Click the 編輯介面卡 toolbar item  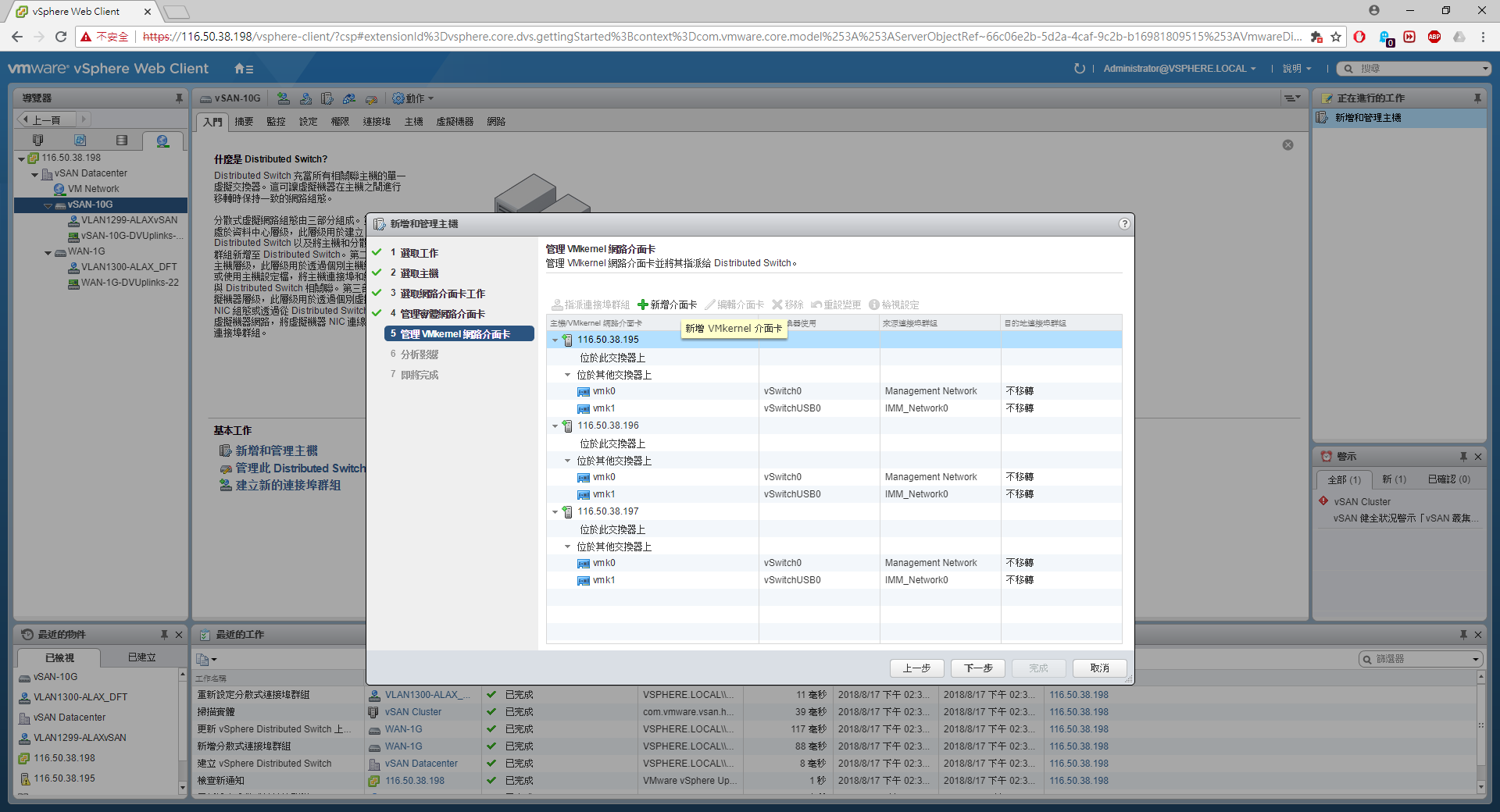point(734,304)
